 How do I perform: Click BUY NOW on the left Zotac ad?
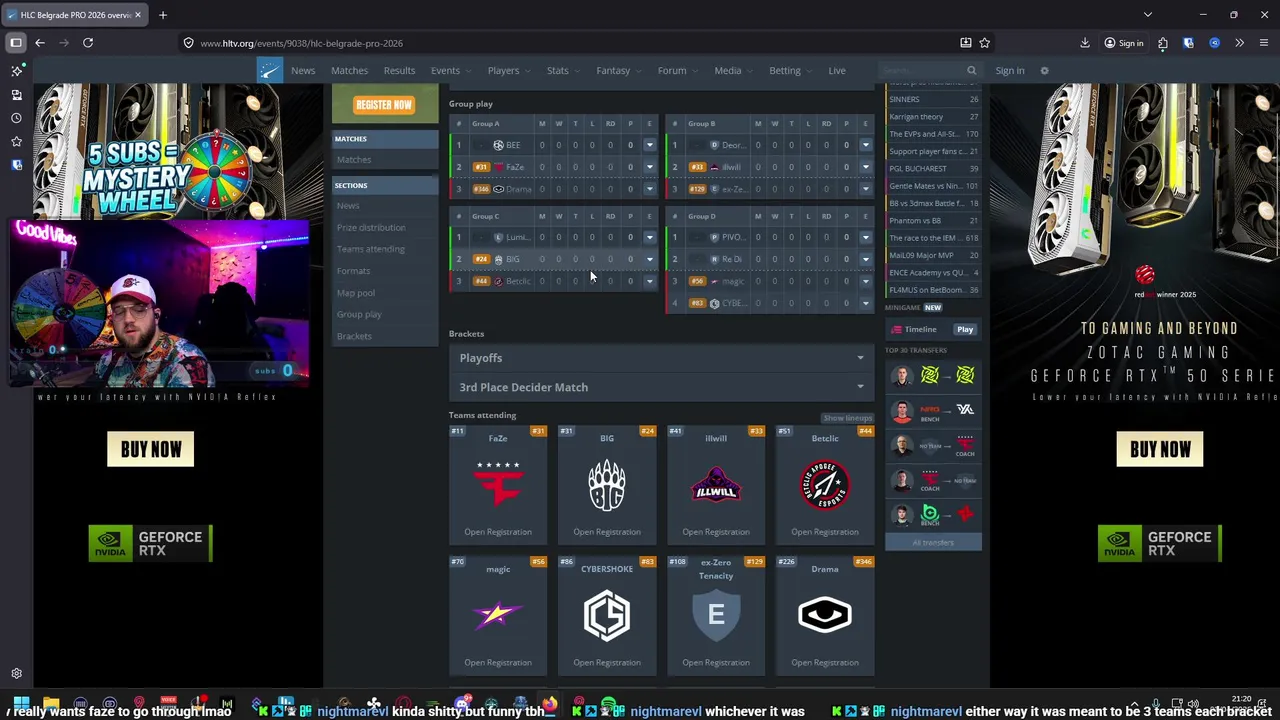[x=151, y=449]
